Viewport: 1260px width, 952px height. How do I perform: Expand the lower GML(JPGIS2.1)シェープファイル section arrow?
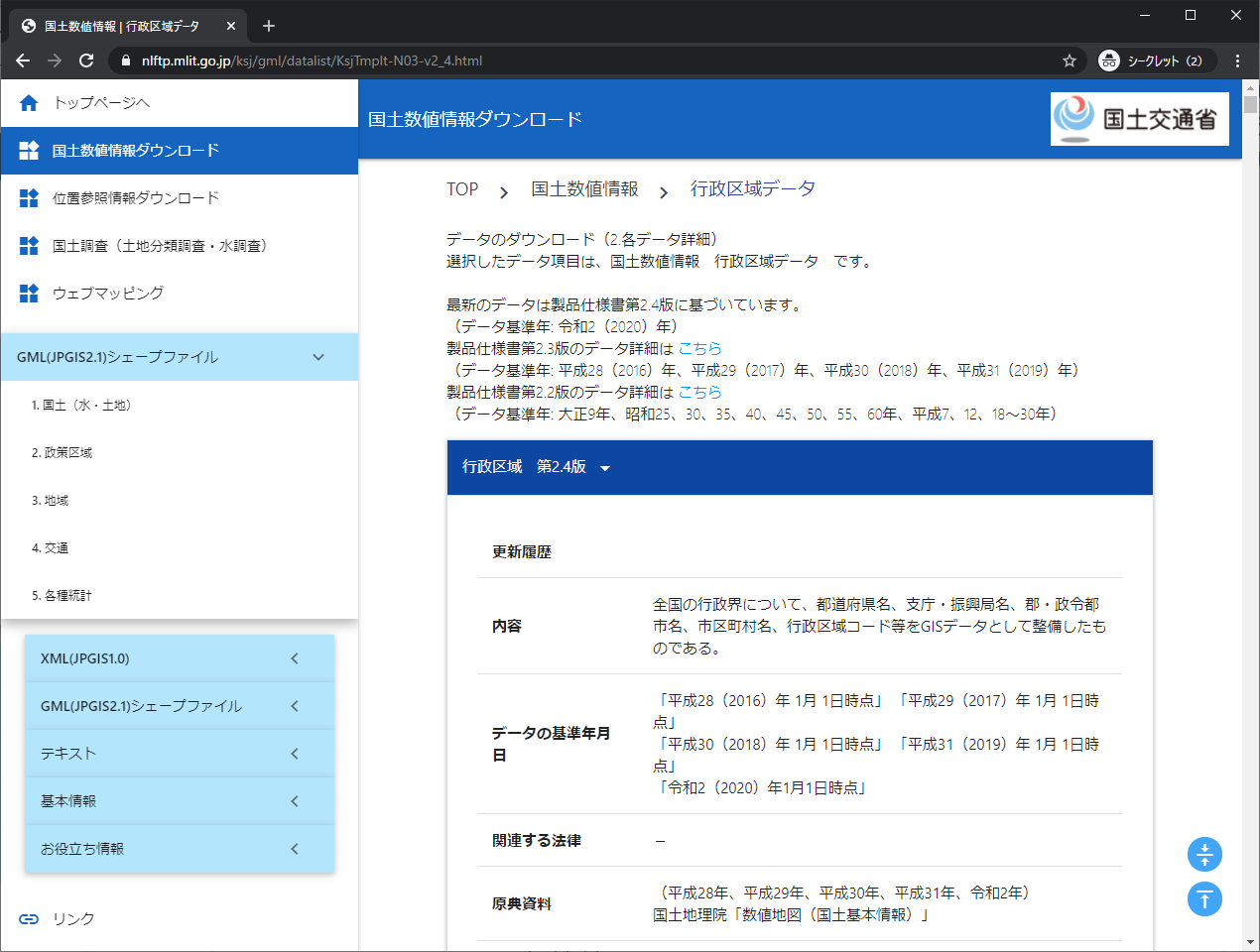coord(295,706)
